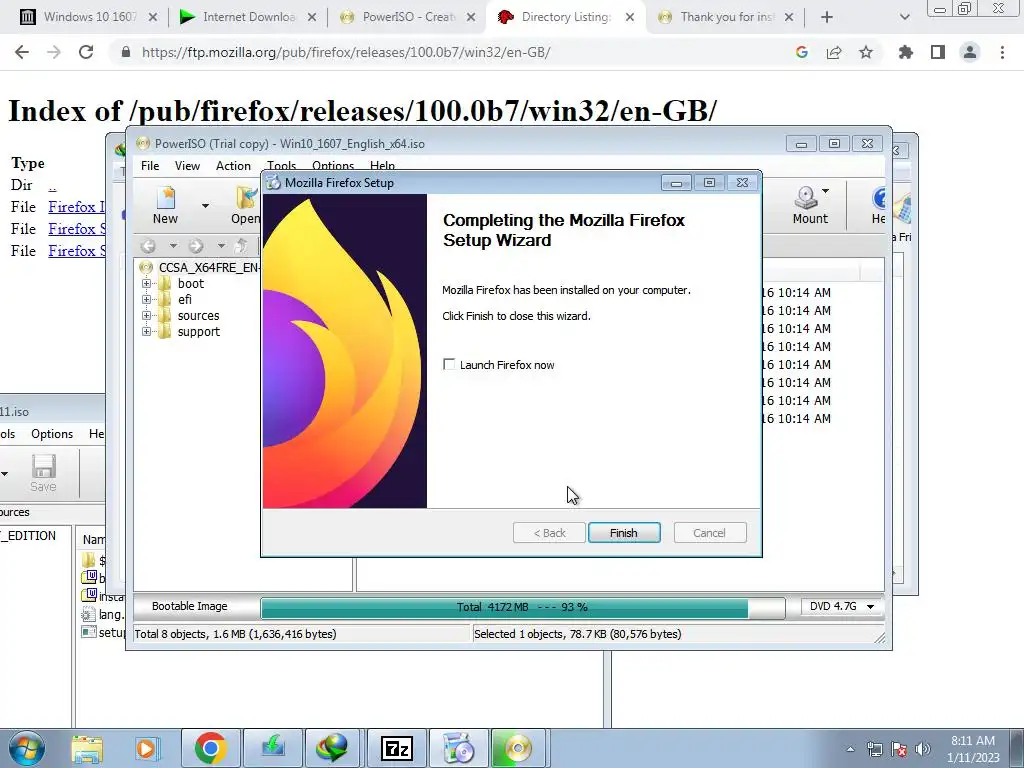Click the Cancel button in Firefox Setup
The width and height of the screenshot is (1024, 768).
(709, 533)
